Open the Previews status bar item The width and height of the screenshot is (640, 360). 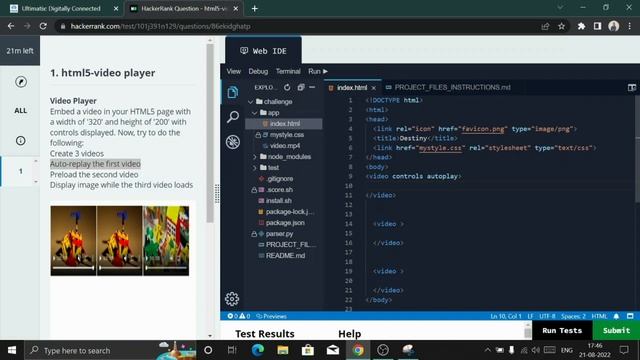pyautogui.click(x=271, y=316)
